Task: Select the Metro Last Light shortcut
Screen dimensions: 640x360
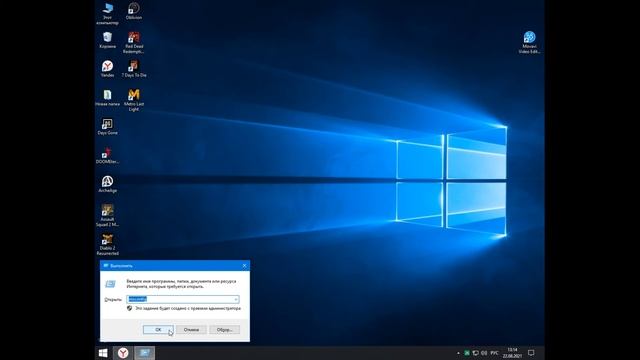Action: click(x=133, y=100)
